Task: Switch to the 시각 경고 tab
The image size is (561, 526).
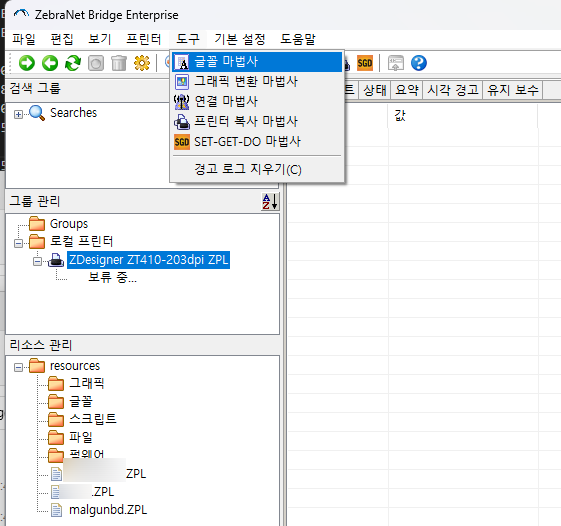Action: pyautogui.click(x=453, y=90)
